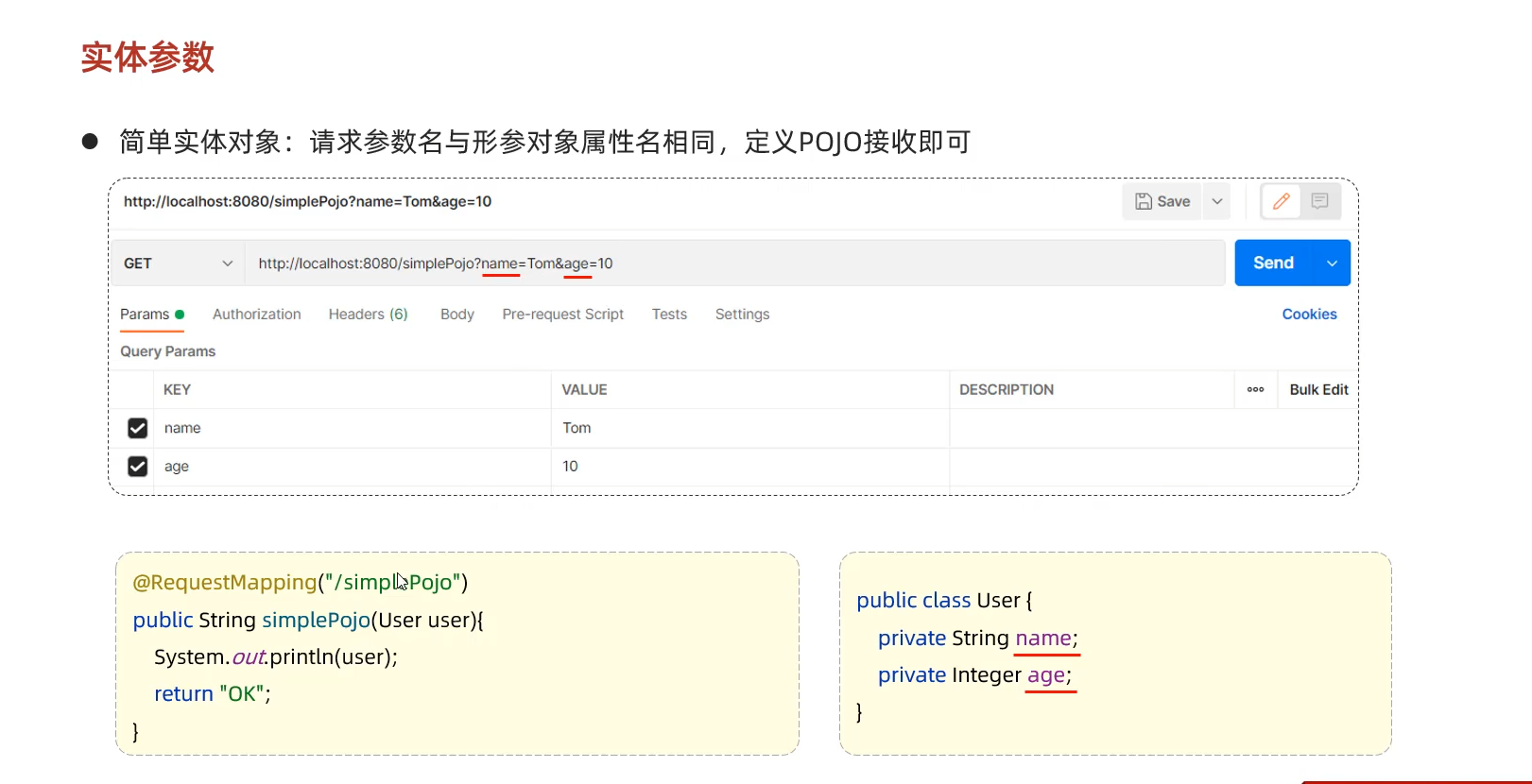1532x784 pixels.
Task: Click the request URL input field
Action: pos(735,264)
